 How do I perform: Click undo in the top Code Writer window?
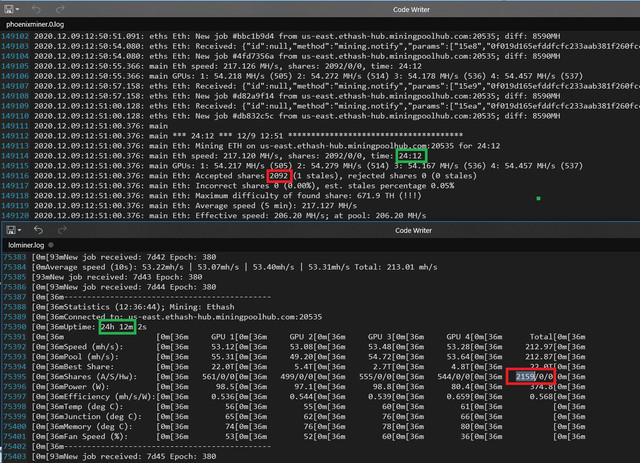(36, 9)
